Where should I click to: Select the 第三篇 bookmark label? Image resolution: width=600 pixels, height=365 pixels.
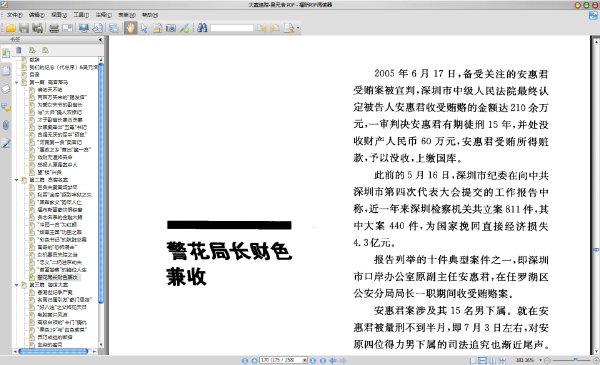click(x=48, y=285)
